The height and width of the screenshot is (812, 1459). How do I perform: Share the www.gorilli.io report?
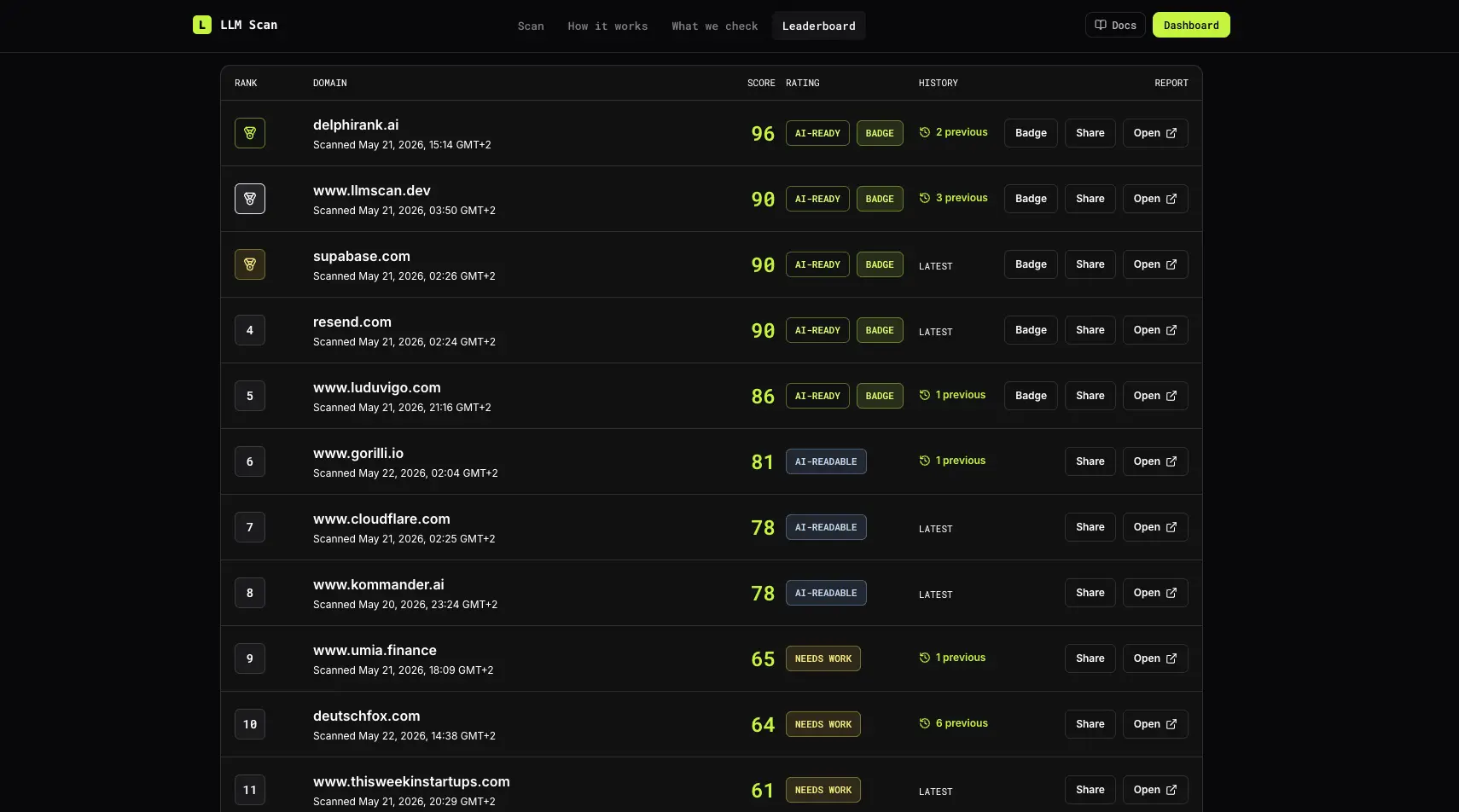(x=1090, y=461)
